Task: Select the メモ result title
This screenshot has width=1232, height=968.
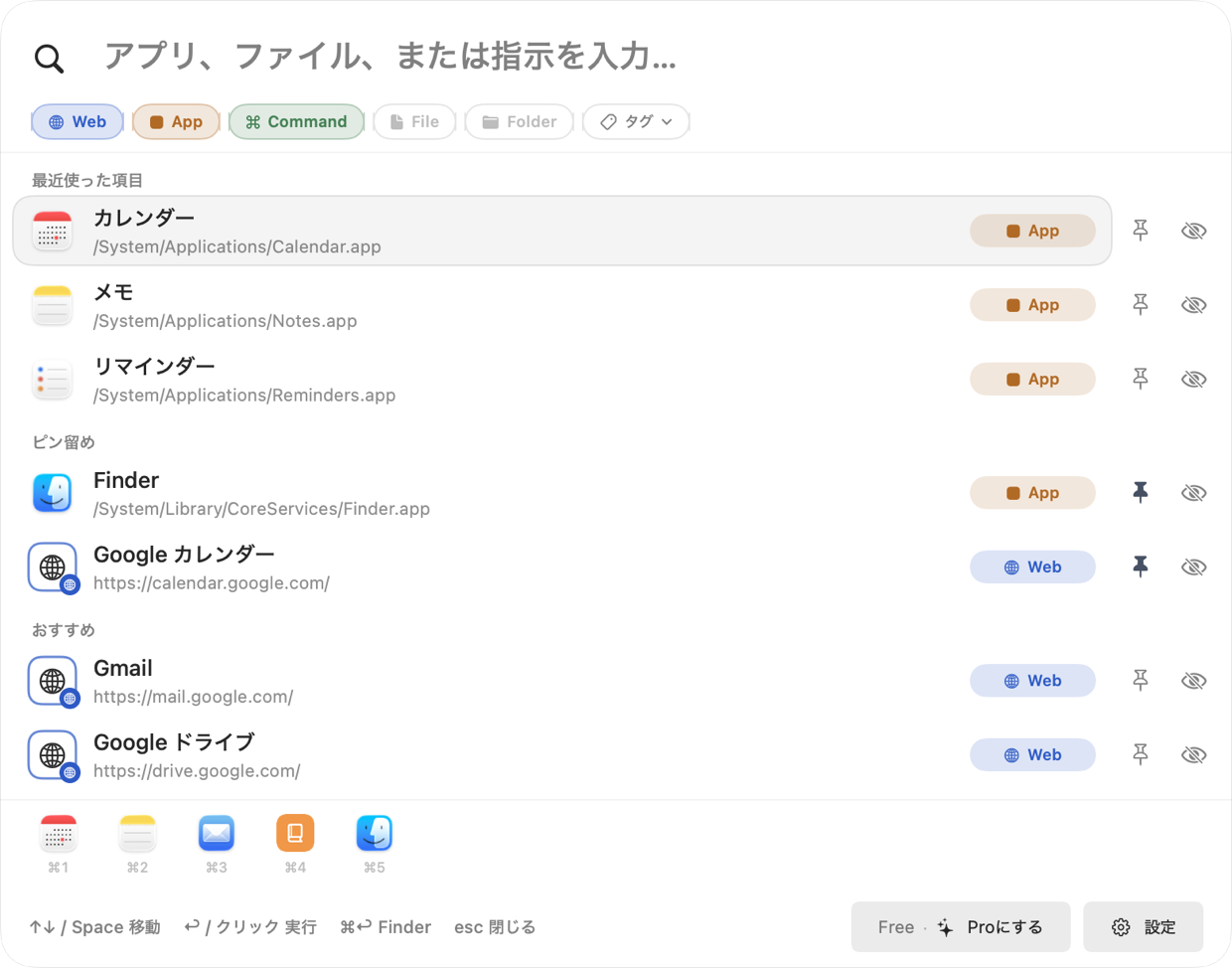Action: tap(113, 292)
